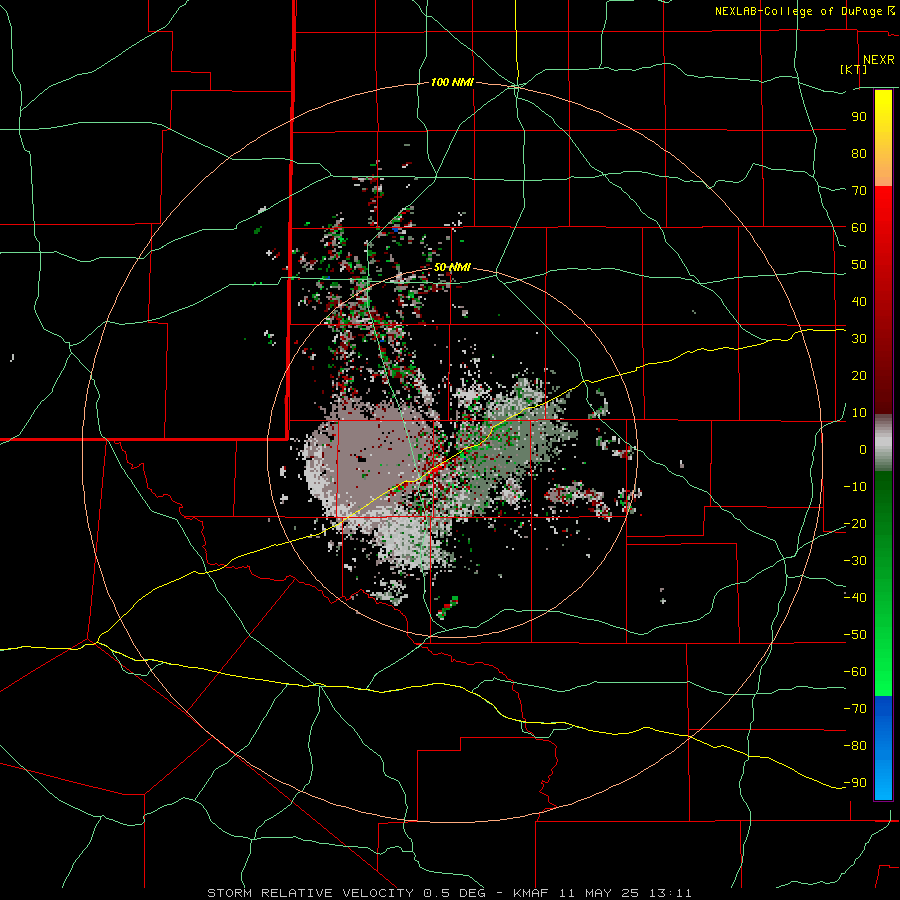The width and height of the screenshot is (900, 900).
Task: Select the -50 legend value
Action: tap(855, 635)
